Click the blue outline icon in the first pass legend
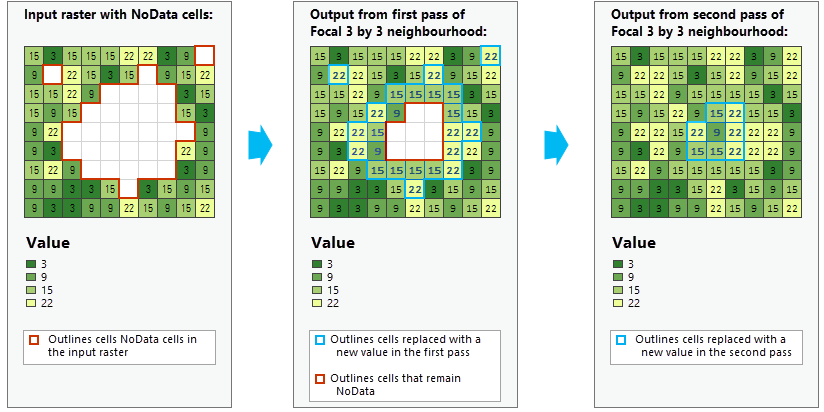The width and height of the screenshot is (824, 412). 320,340
